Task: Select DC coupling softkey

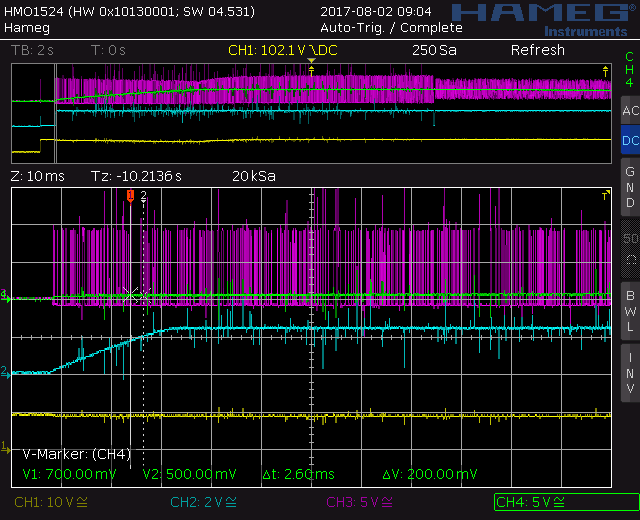Action: pos(630,140)
